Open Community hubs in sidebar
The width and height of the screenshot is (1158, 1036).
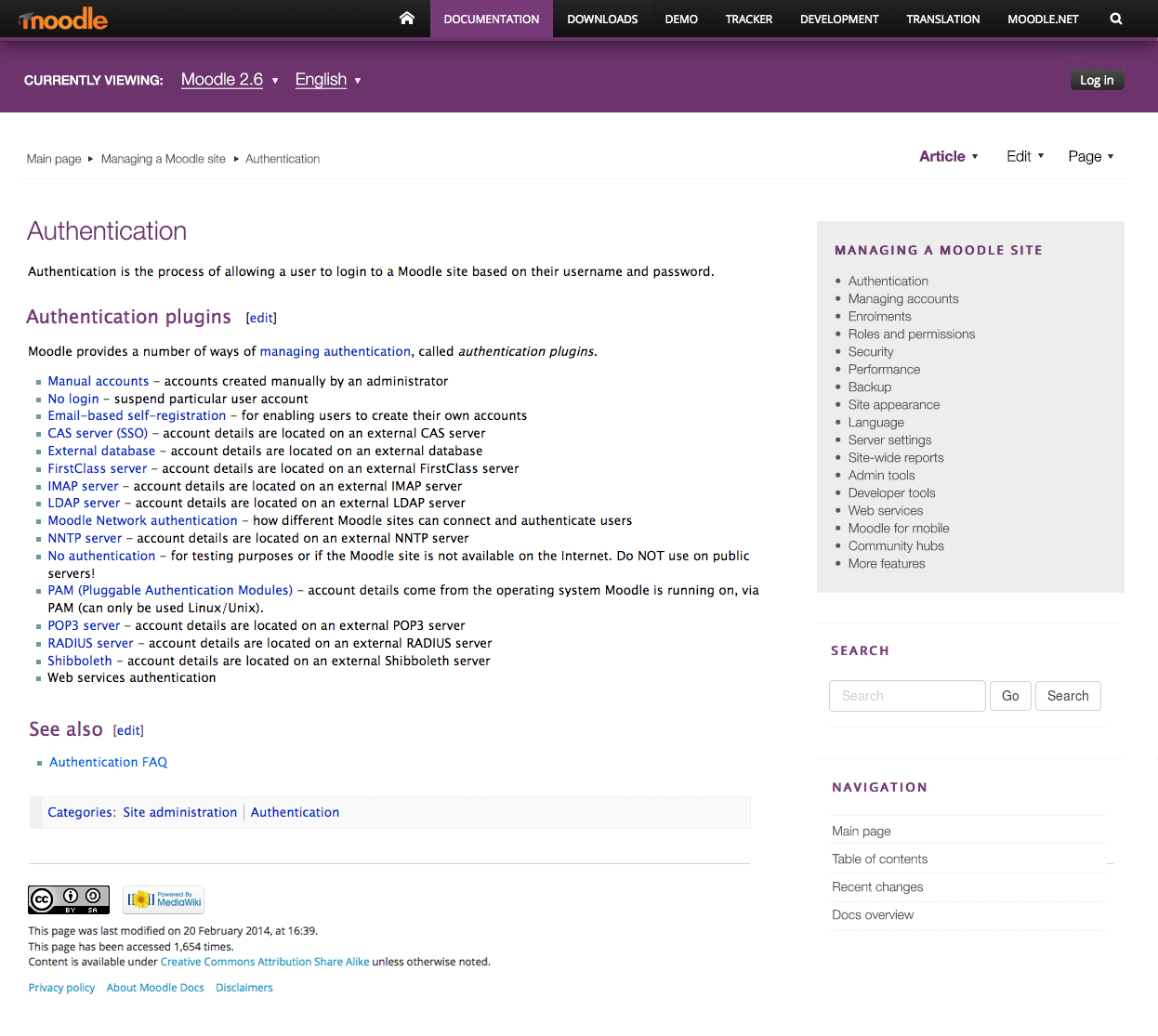point(896,545)
